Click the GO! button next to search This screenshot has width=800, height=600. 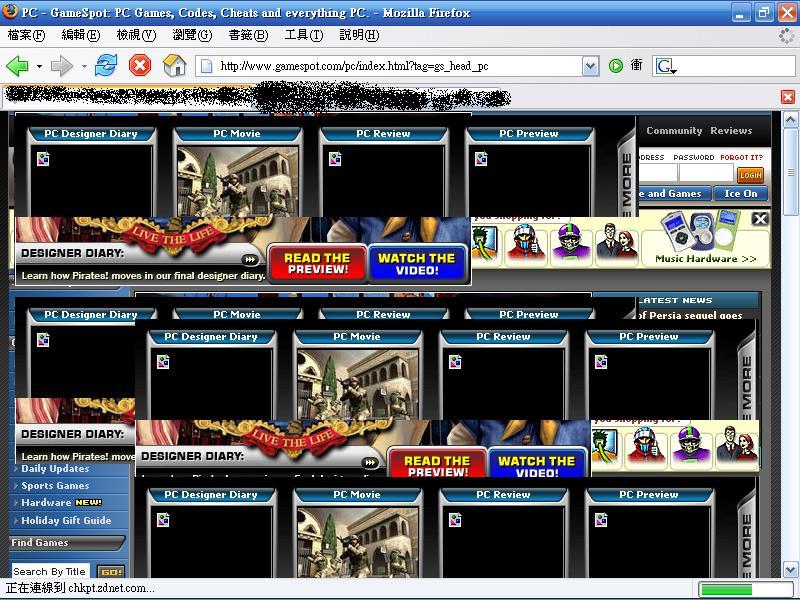click(111, 571)
